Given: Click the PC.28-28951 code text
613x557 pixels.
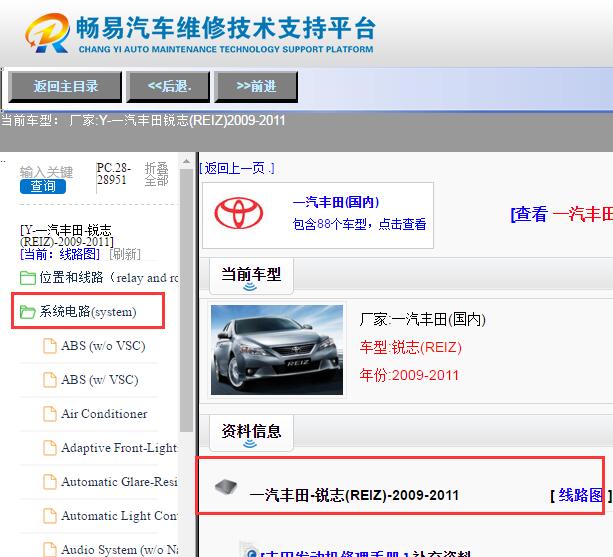Looking at the screenshot, I should point(113,174).
